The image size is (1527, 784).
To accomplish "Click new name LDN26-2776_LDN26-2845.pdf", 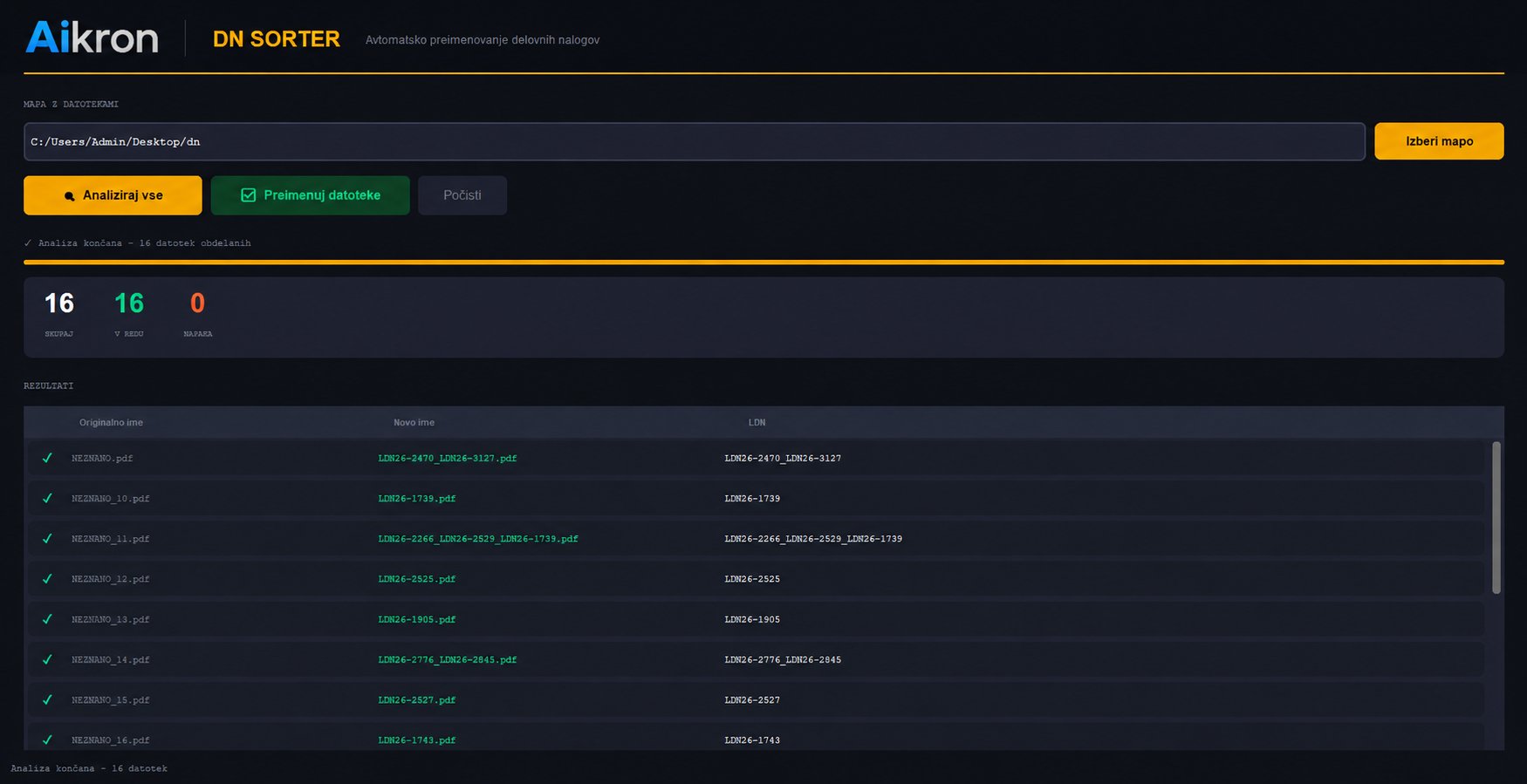I will [x=448, y=659].
